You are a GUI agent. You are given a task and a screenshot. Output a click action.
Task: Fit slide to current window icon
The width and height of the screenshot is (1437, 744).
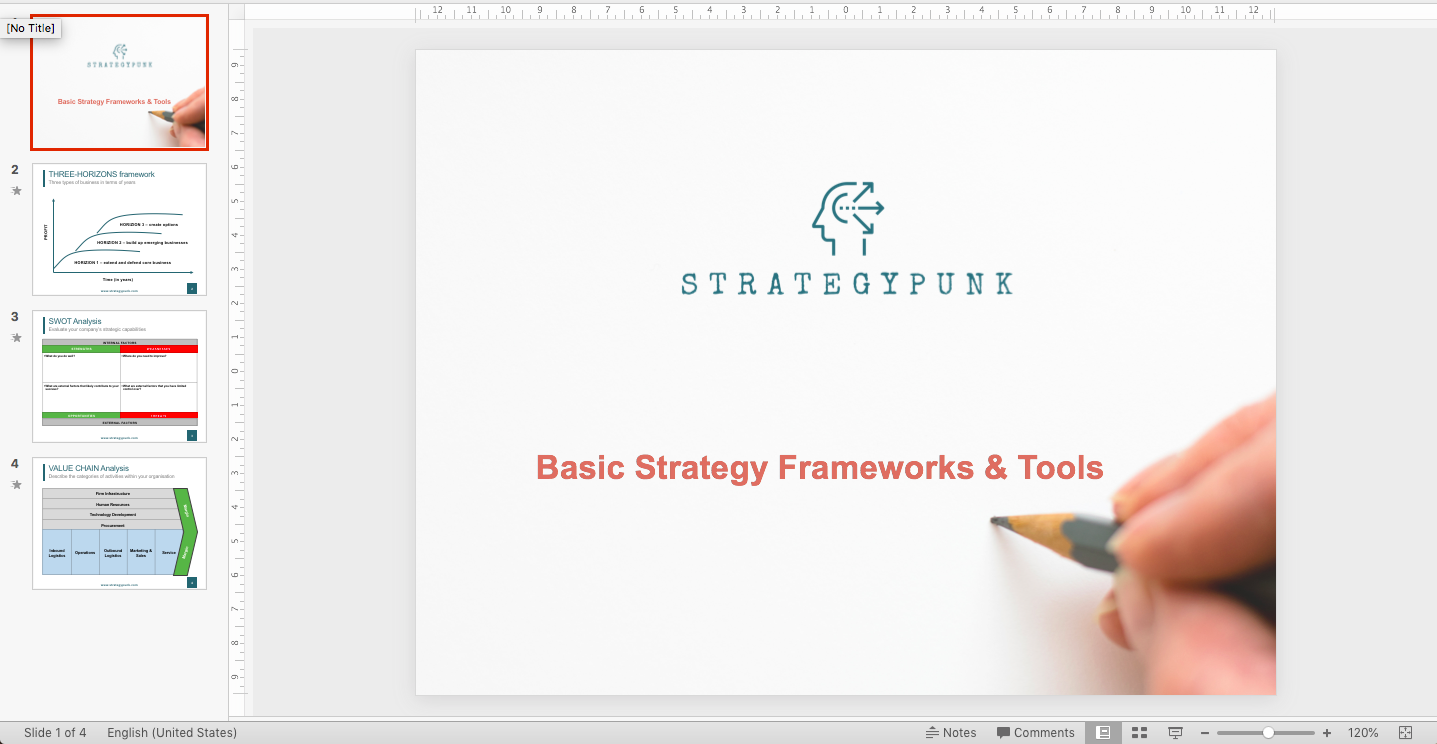click(1405, 733)
